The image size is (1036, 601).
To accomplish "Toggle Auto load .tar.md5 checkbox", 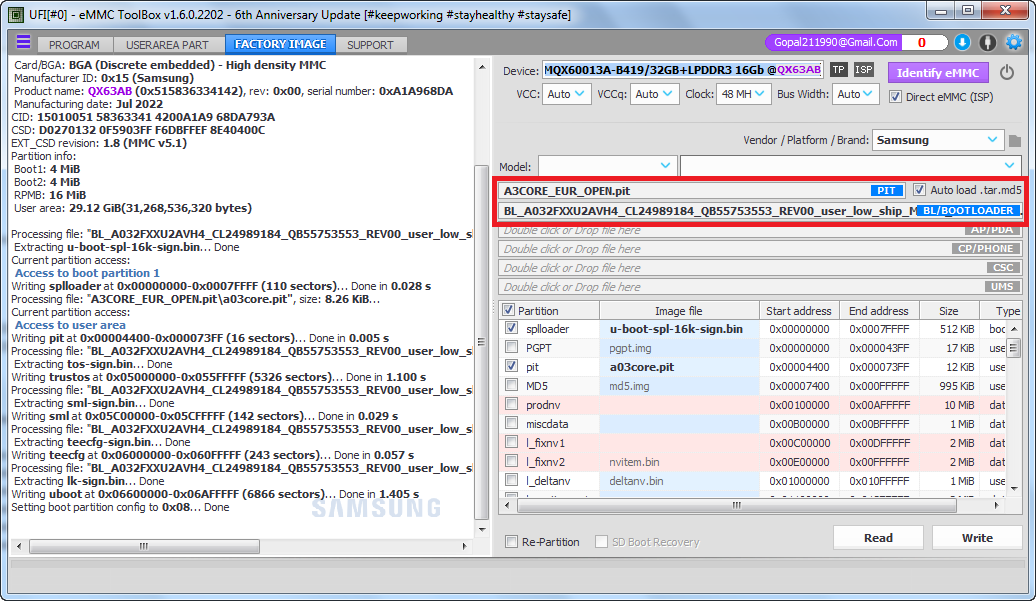I will click(x=919, y=190).
